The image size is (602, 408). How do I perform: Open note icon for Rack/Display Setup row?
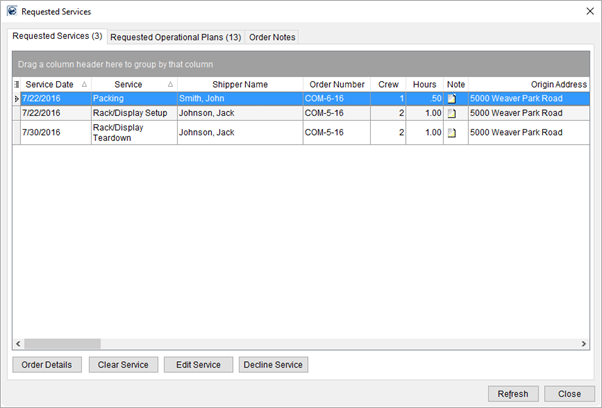(x=451, y=114)
